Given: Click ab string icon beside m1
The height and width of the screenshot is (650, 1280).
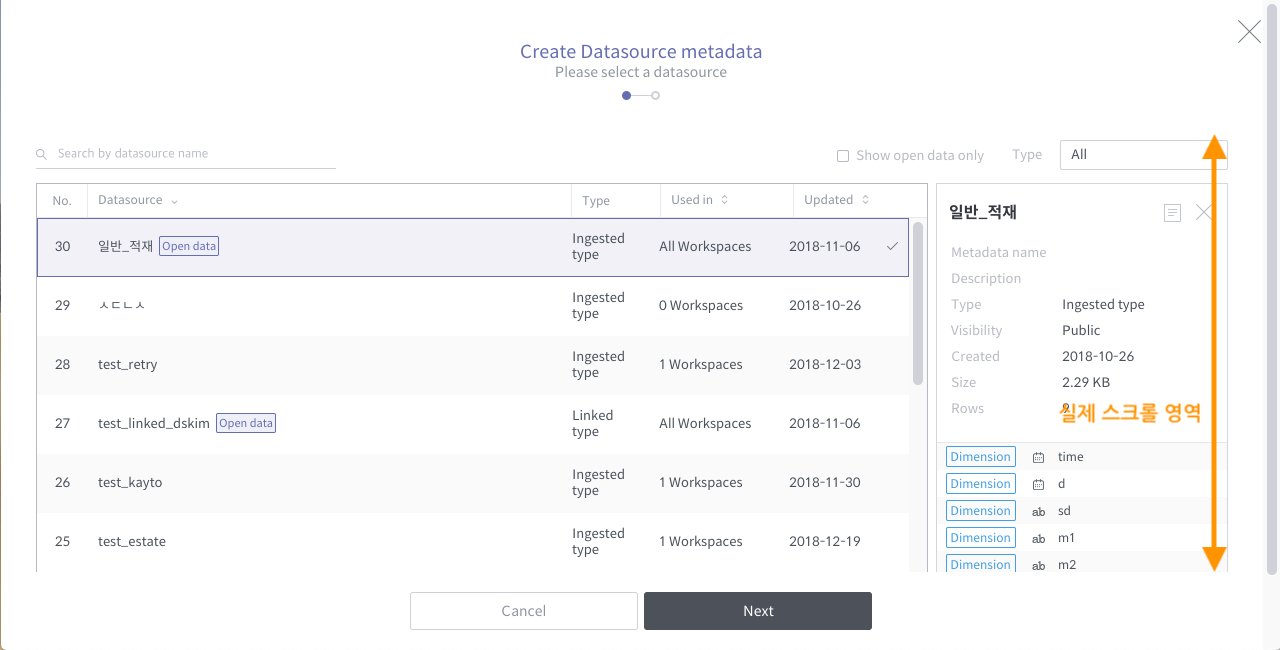Looking at the screenshot, I should [x=1038, y=539].
